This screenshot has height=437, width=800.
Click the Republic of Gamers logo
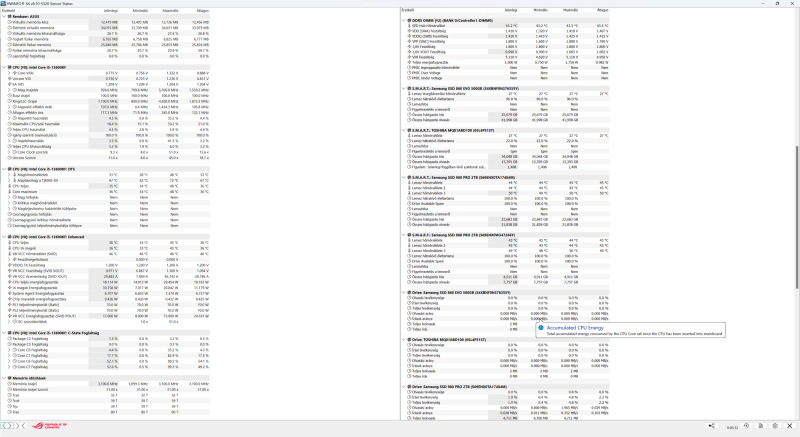click(49, 425)
